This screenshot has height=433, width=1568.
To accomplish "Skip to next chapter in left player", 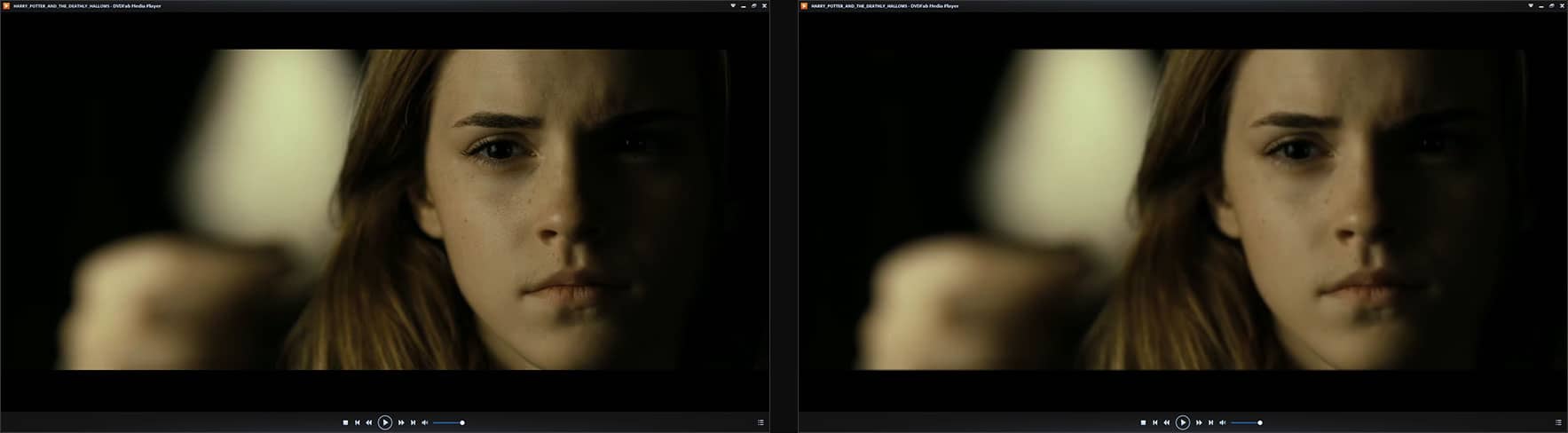I will tap(414, 422).
